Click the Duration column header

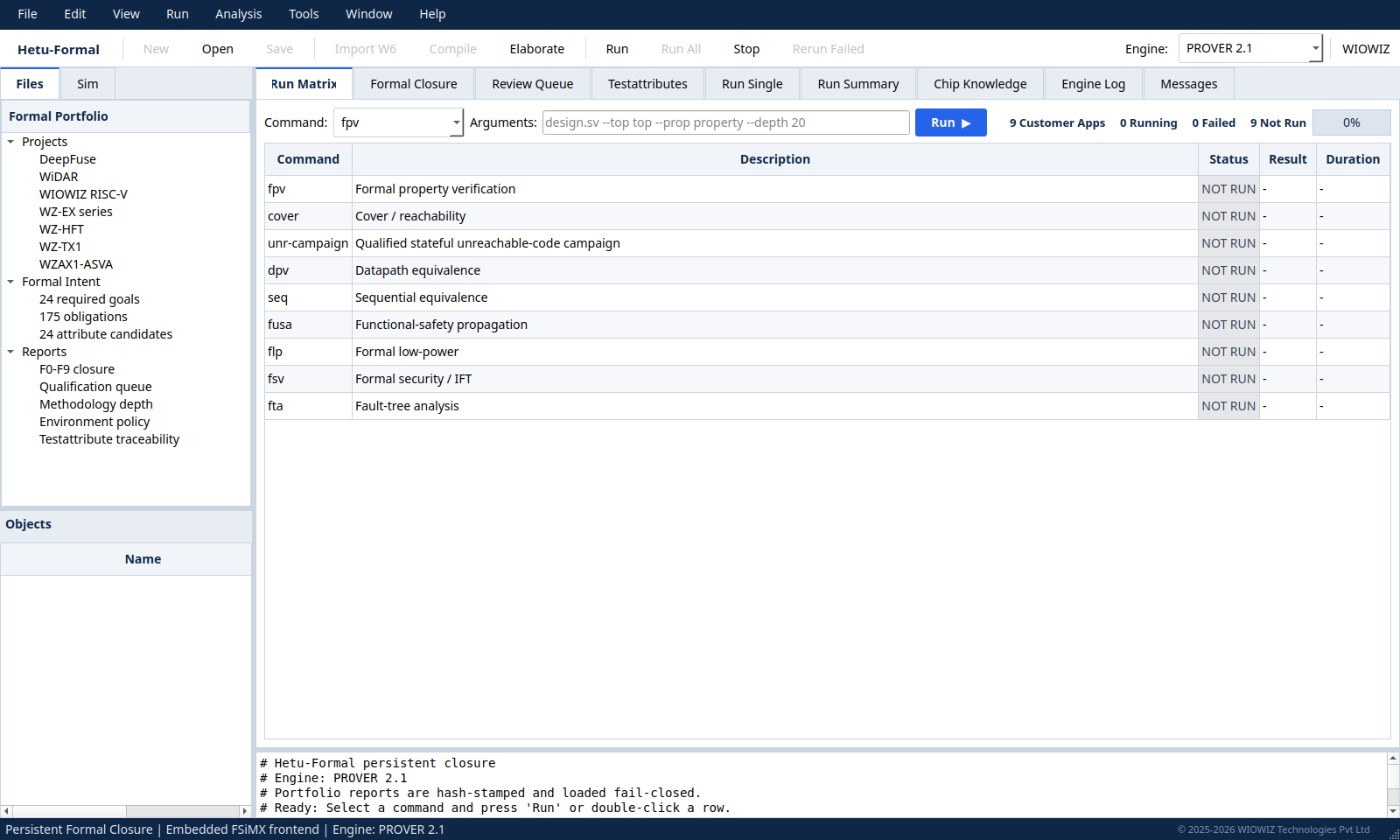(1353, 159)
